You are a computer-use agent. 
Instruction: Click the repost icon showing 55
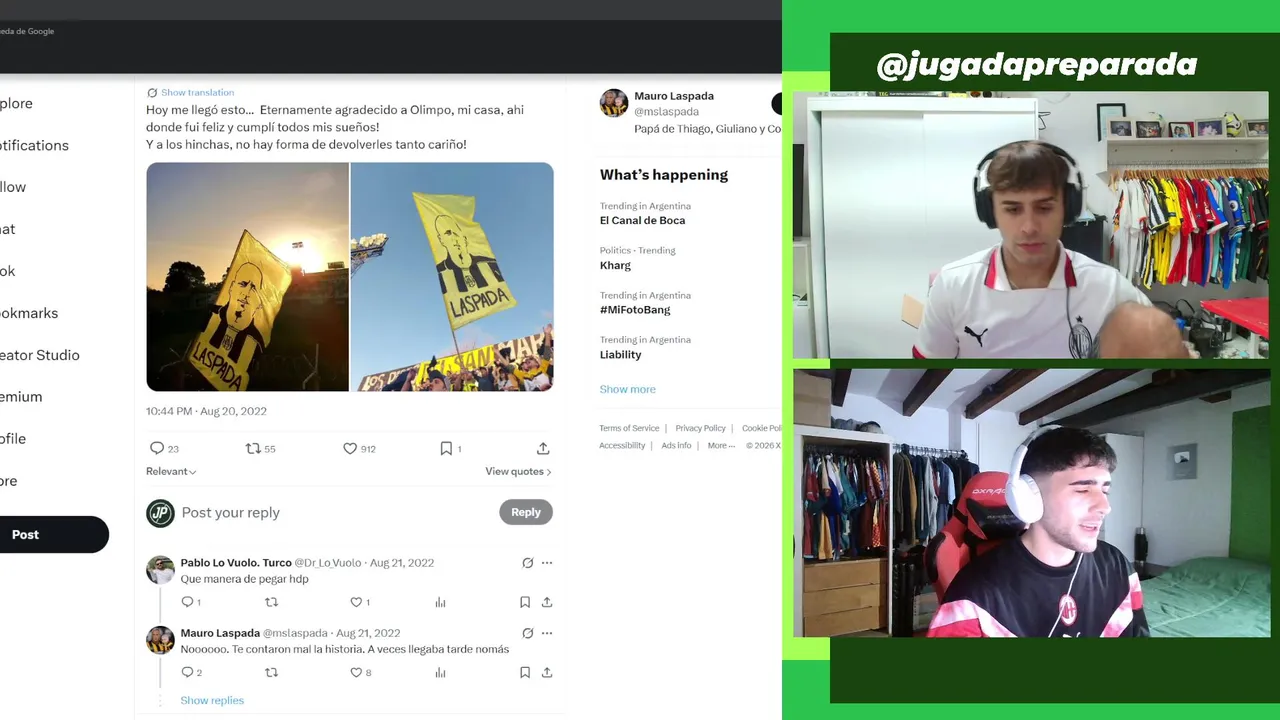[253, 449]
